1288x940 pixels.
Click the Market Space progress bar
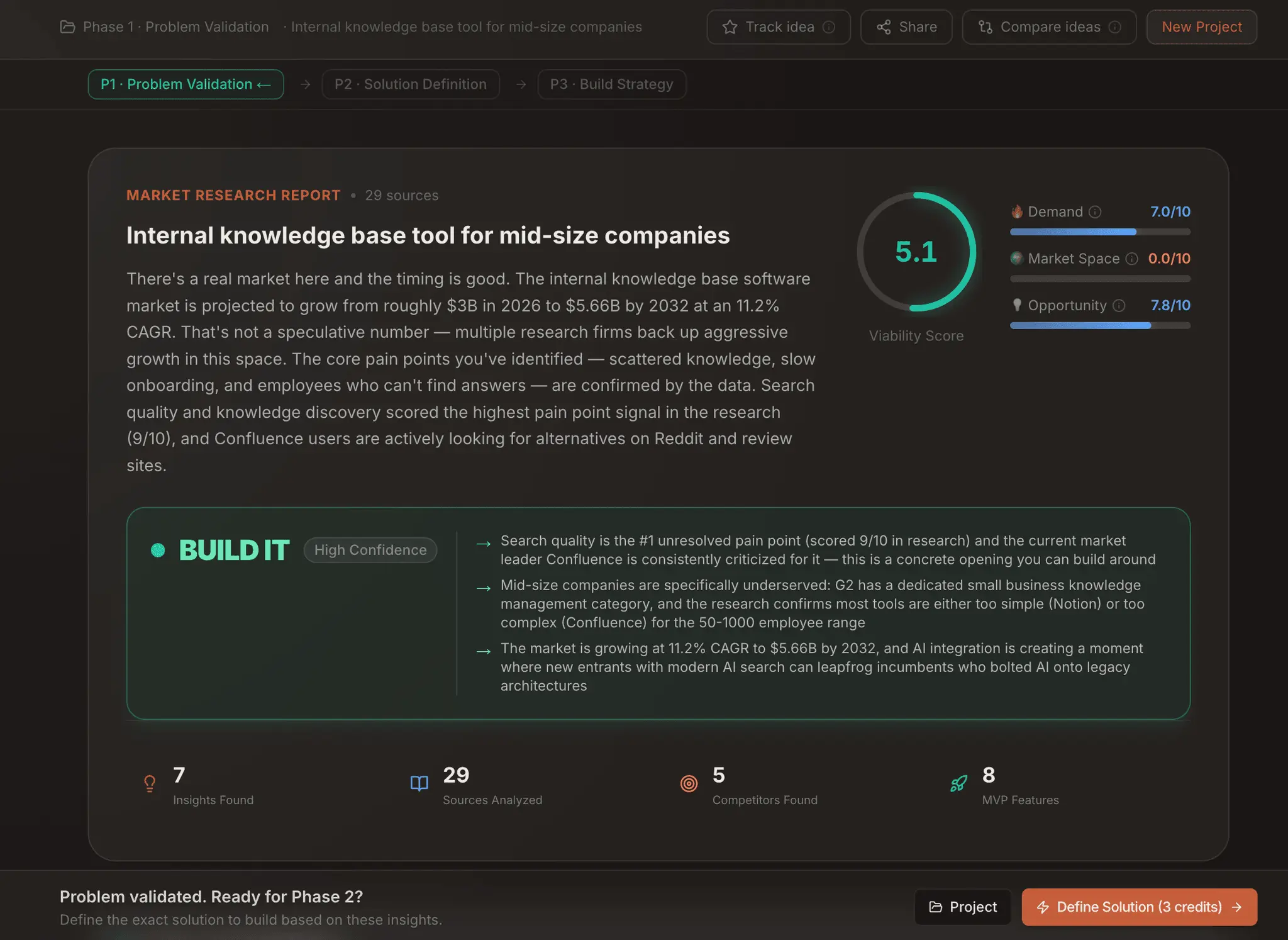1100,279
